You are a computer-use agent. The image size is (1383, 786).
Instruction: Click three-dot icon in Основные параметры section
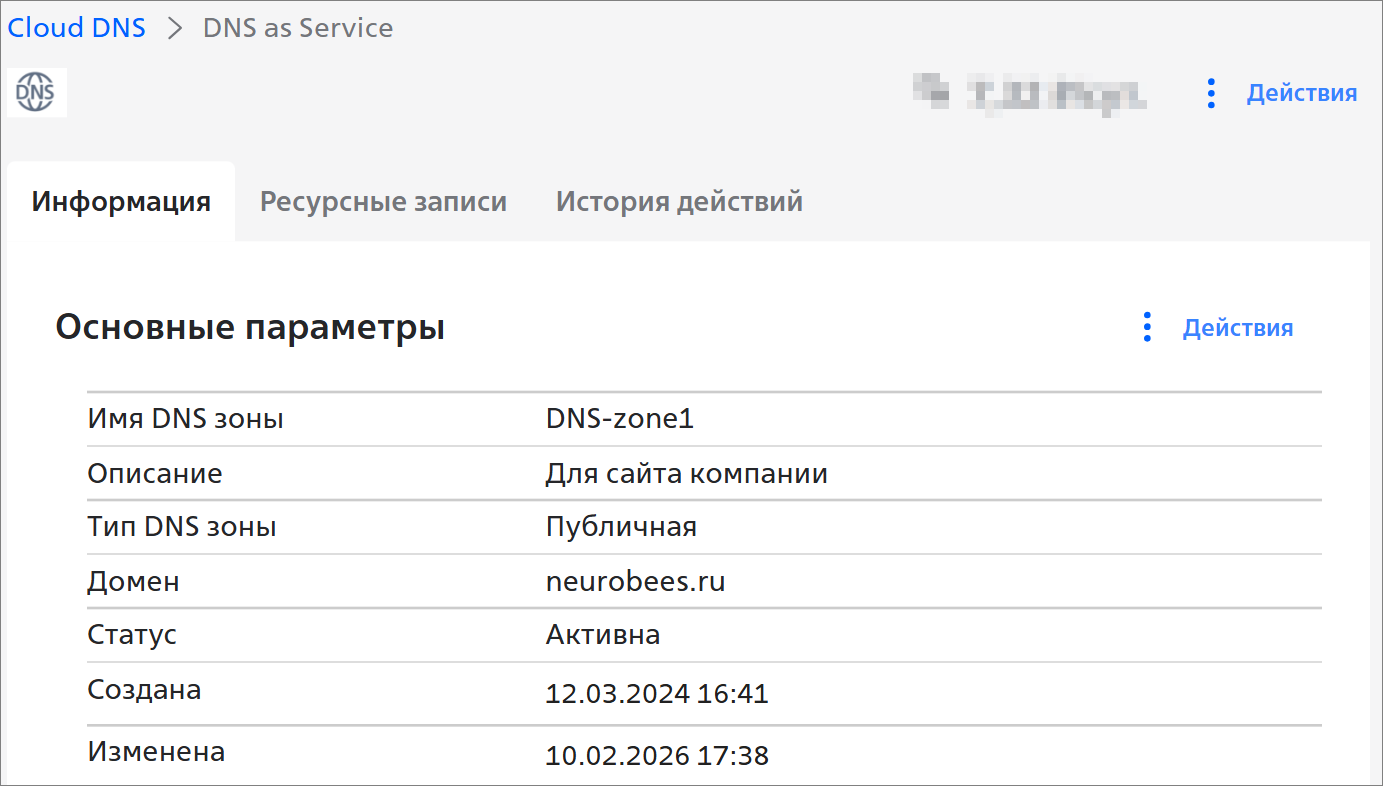pos(1147,327)
